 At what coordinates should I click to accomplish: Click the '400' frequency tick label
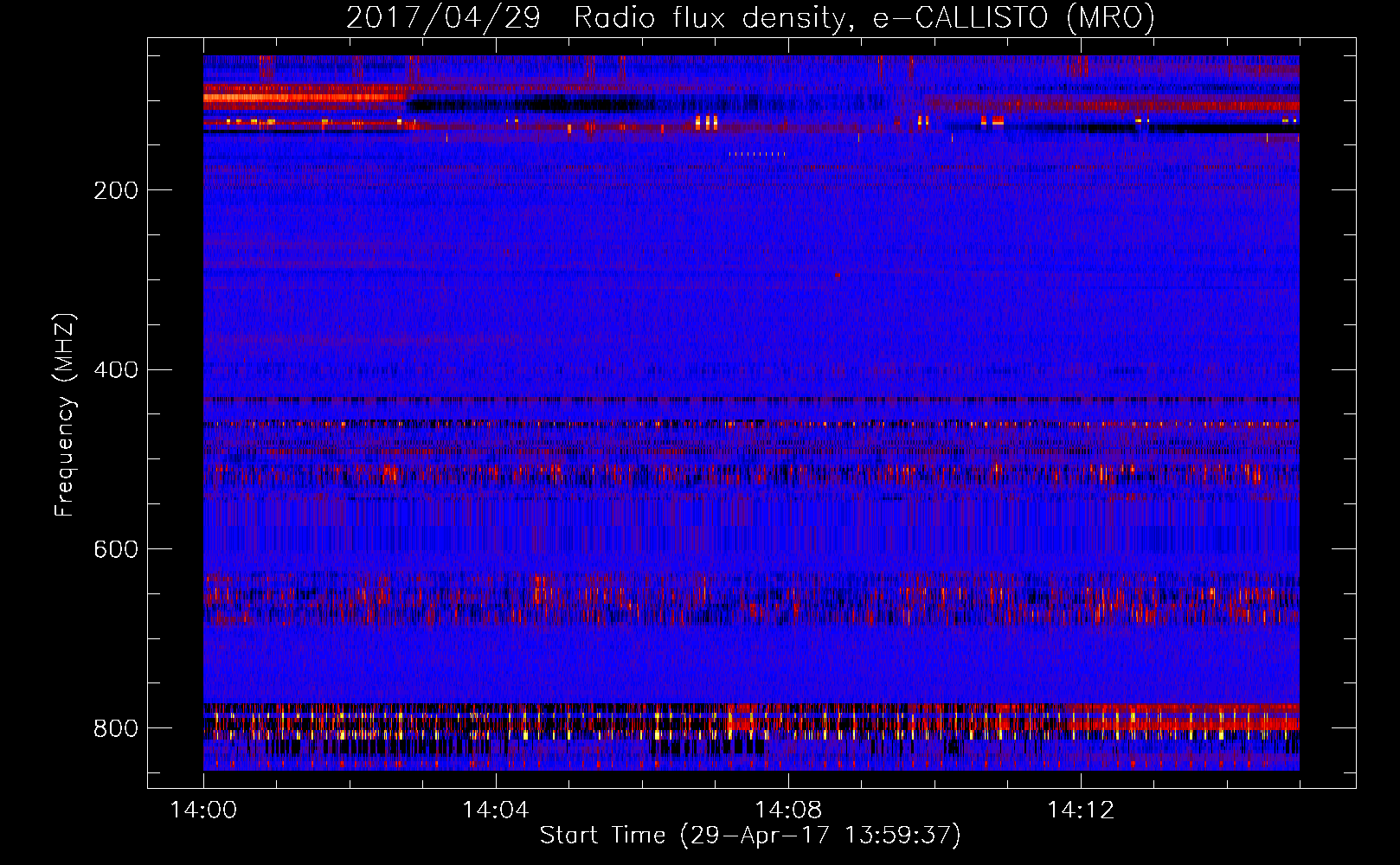point(116,370)
